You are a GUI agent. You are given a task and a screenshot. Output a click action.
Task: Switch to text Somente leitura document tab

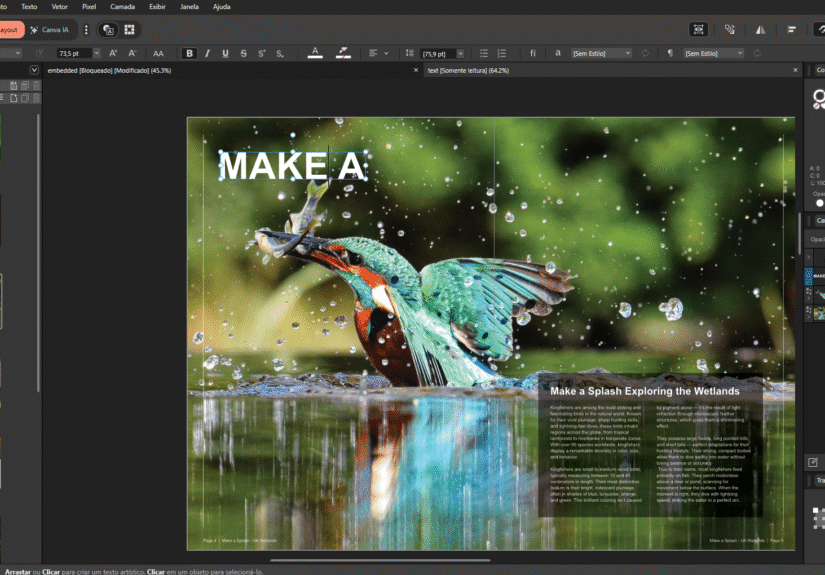[x=468, y=71]
